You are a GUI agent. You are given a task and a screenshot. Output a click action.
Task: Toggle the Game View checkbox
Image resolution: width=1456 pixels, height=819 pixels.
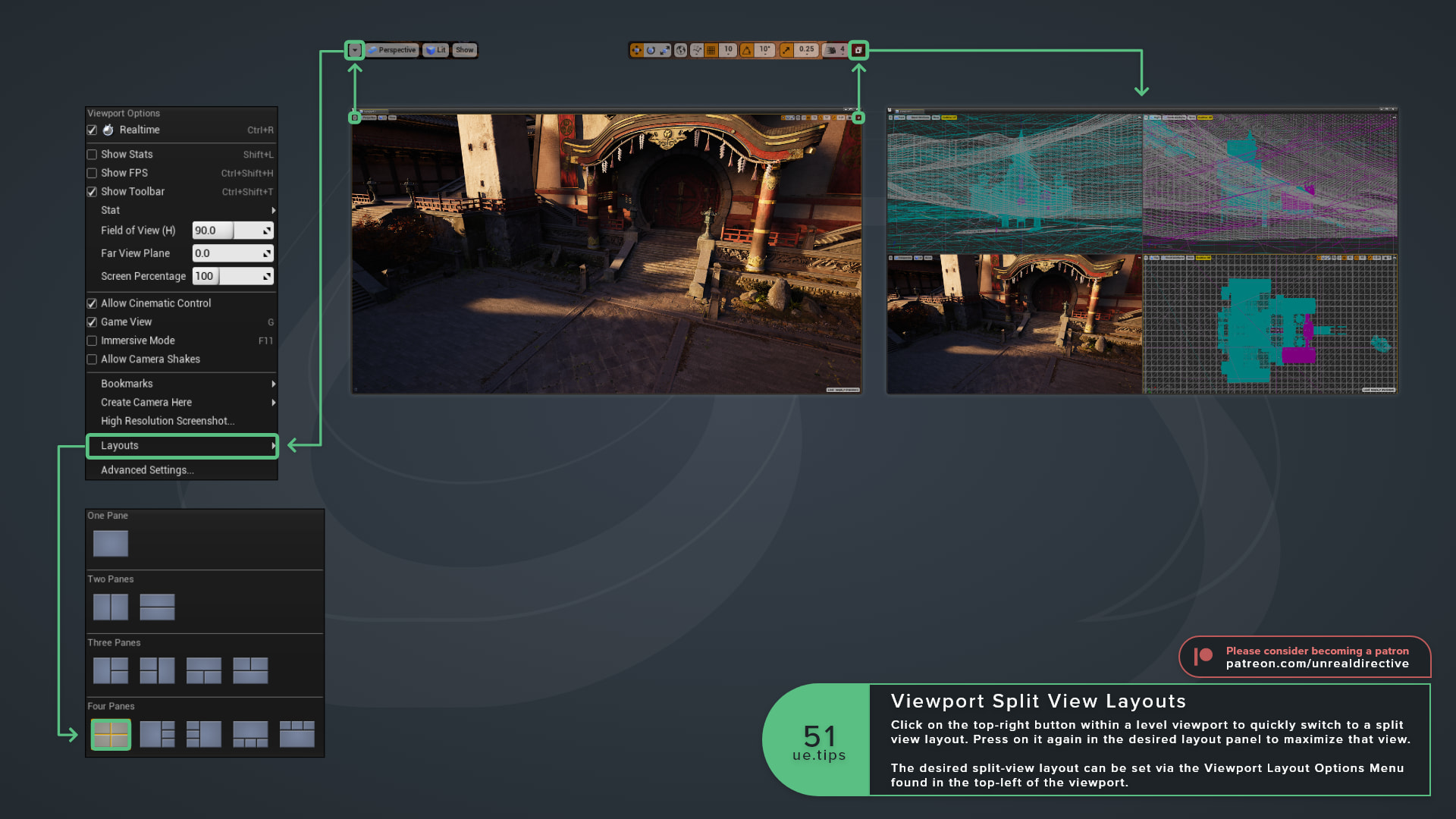(x=93, y=322)
